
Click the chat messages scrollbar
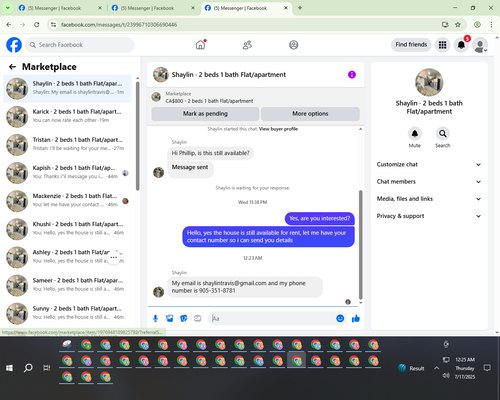click(360, 244)
